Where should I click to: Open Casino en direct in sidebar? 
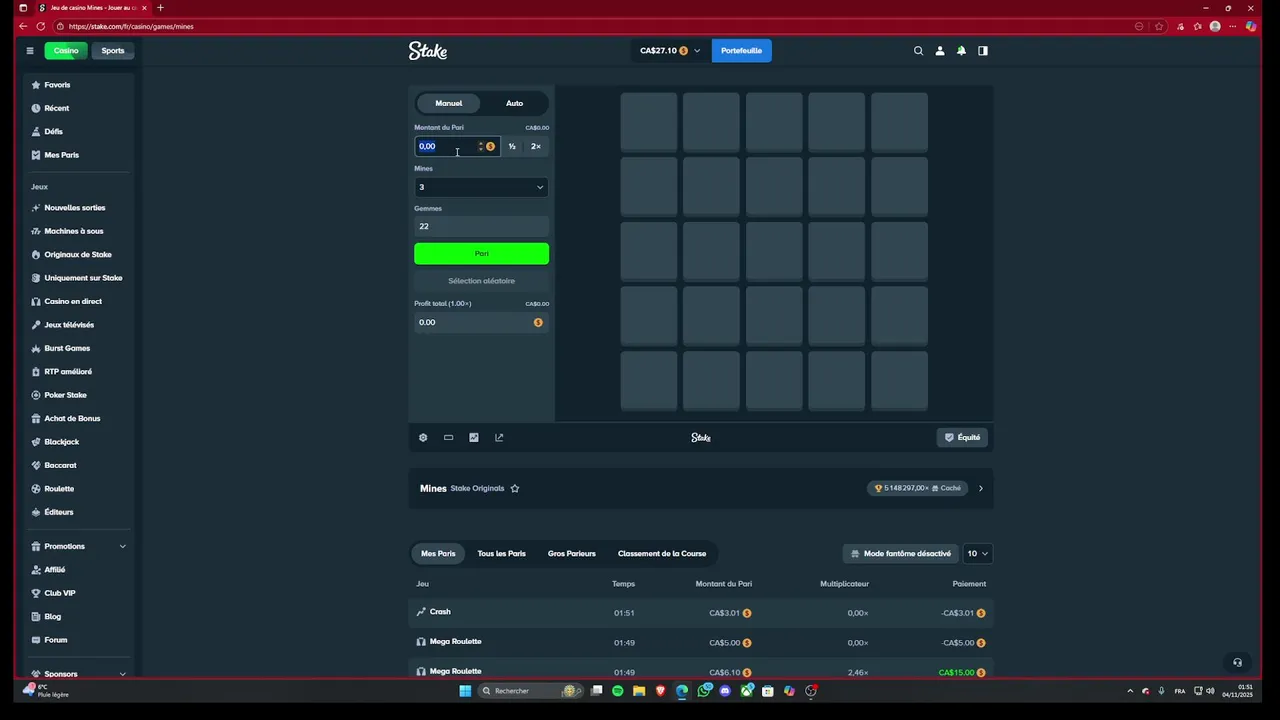click(x=73, y=301)
